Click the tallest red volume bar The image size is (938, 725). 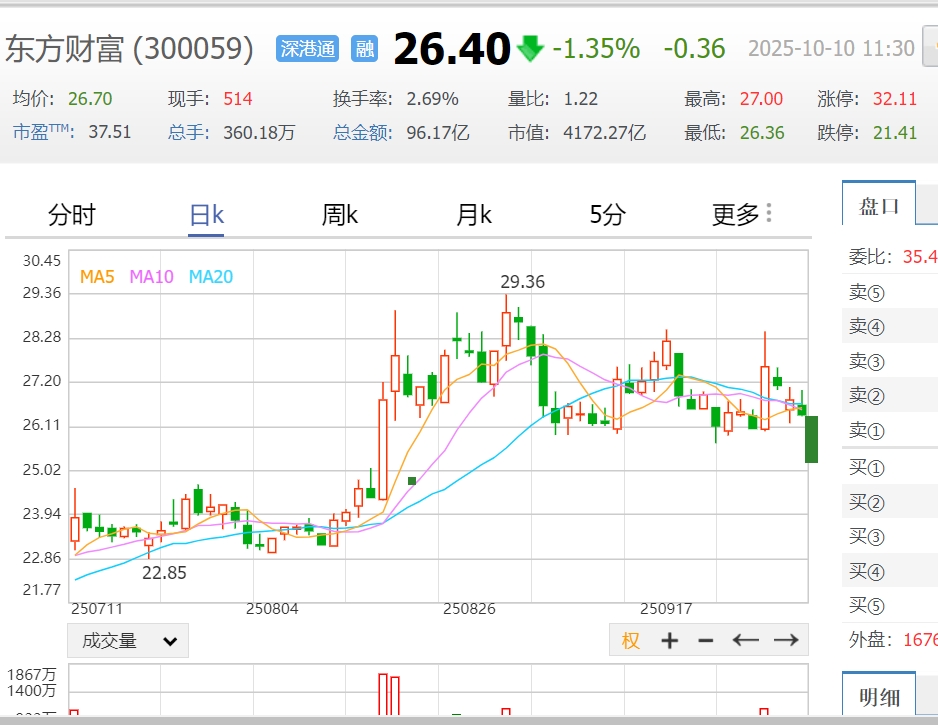(383, 694)
